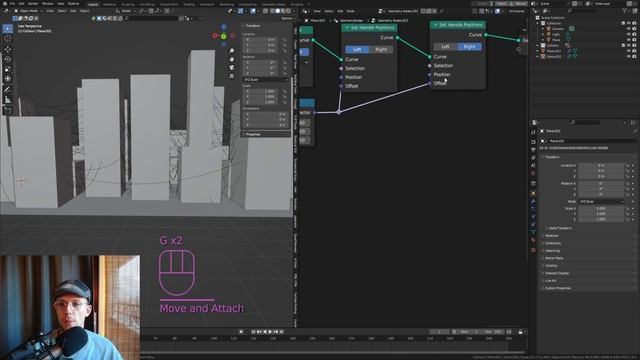Click the green Y axis on navigation gizmo
Viewport: 640px width, 360px height.
[x=223, y=36]
